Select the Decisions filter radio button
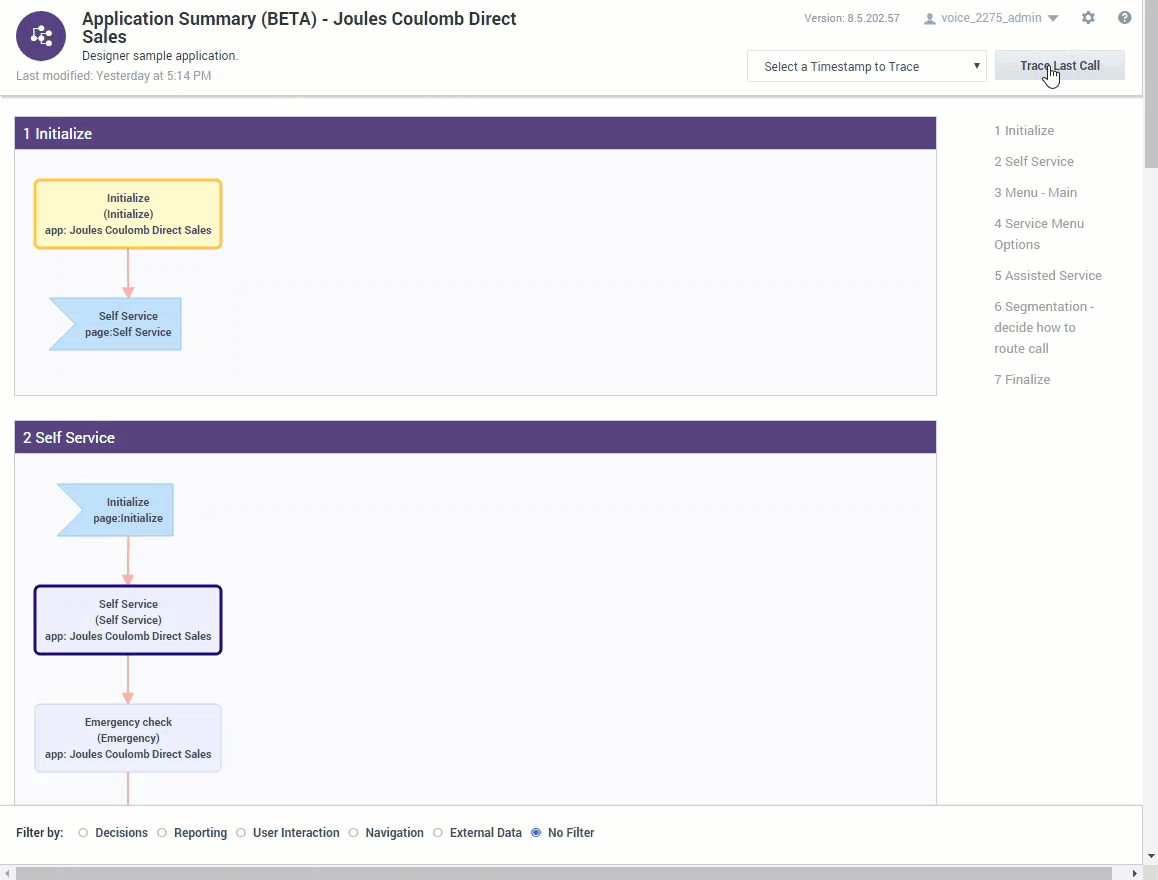1158x880 pixels. [x=83, y=833]
